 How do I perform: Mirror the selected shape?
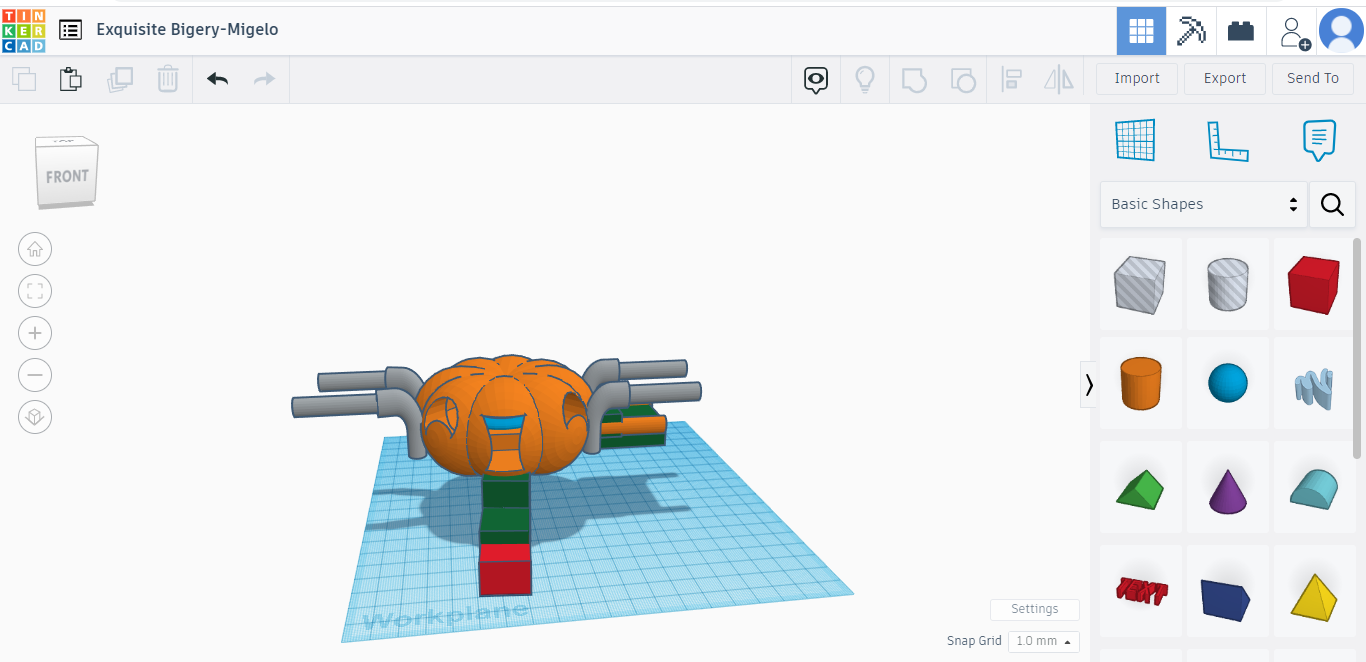pyautogui.click(x=1058, y=79)
